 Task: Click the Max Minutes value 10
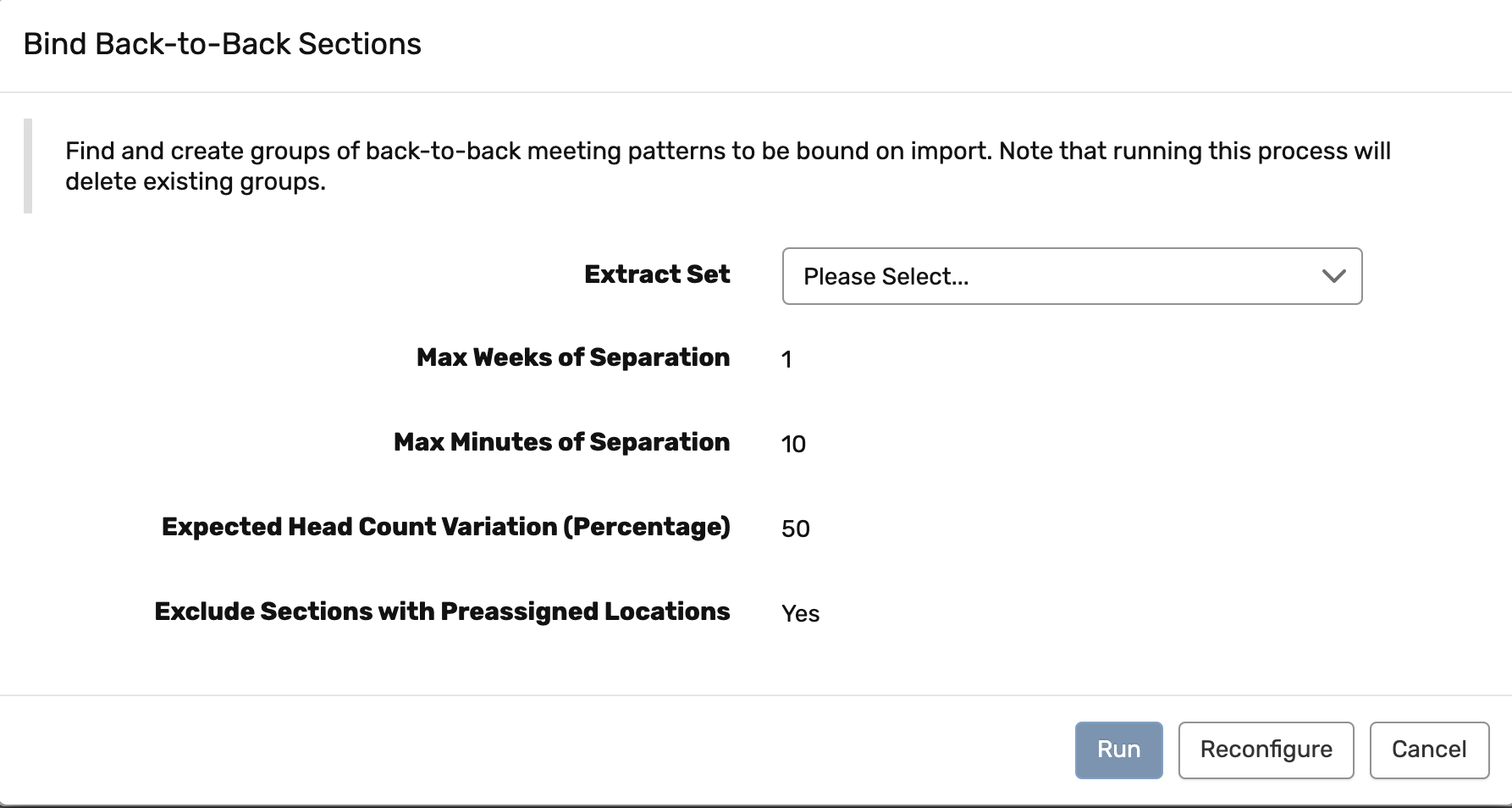[793, 445]
